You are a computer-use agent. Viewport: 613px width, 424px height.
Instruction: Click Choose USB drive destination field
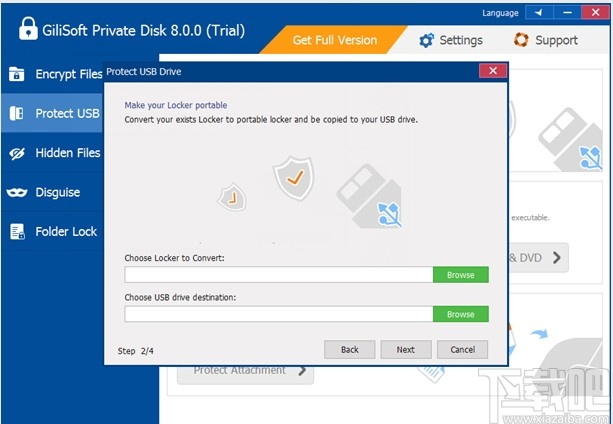[279, 314]
